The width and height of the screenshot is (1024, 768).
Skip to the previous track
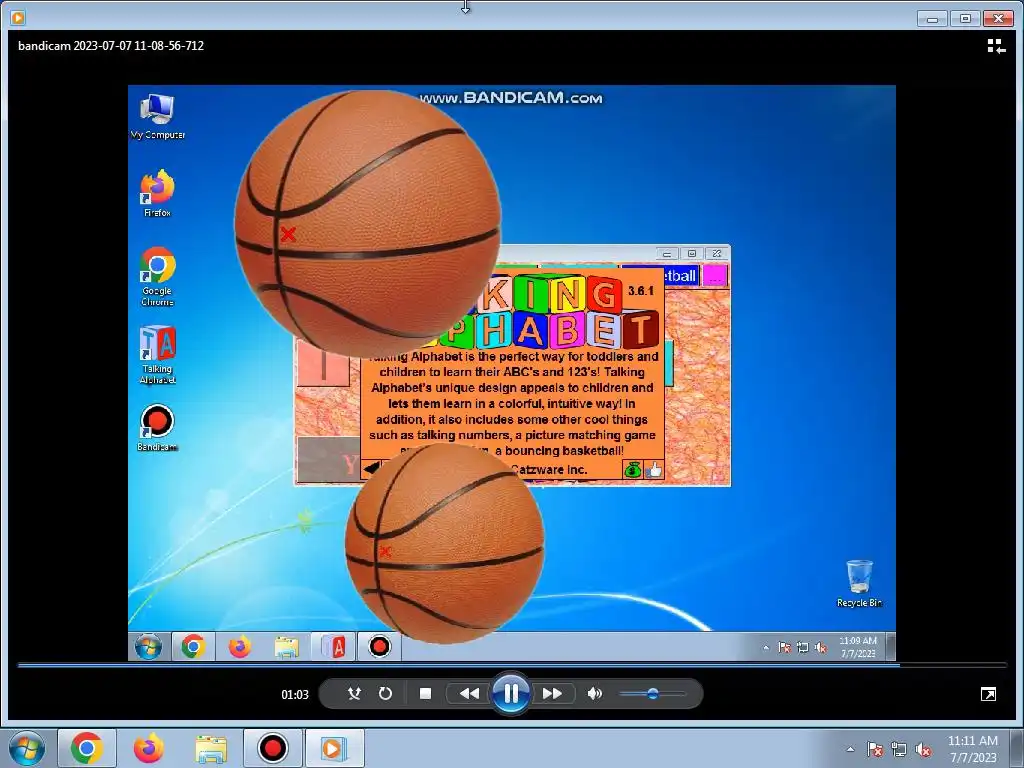[x=469, y=694]
